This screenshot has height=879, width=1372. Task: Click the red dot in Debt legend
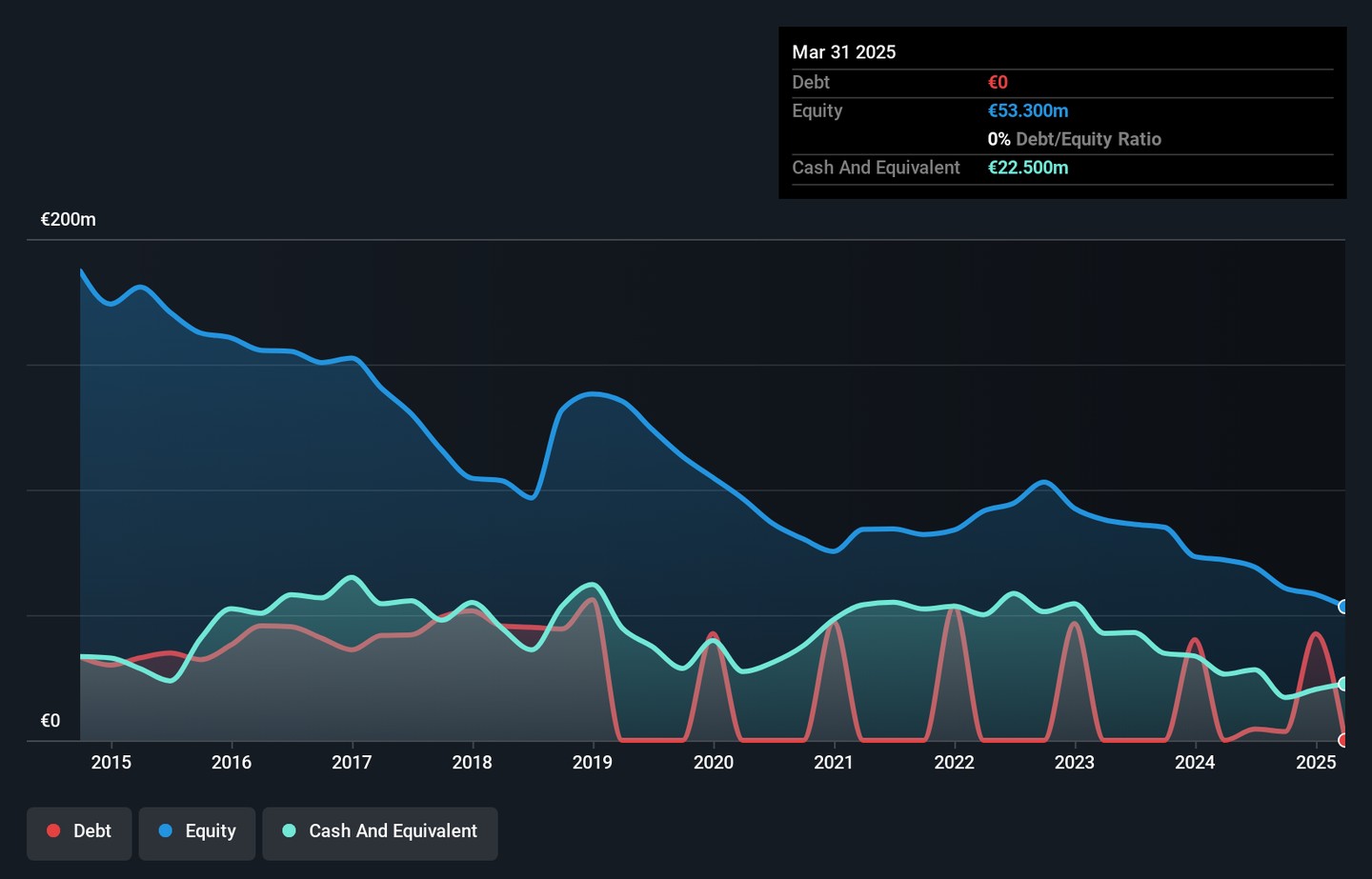point(54,831)
